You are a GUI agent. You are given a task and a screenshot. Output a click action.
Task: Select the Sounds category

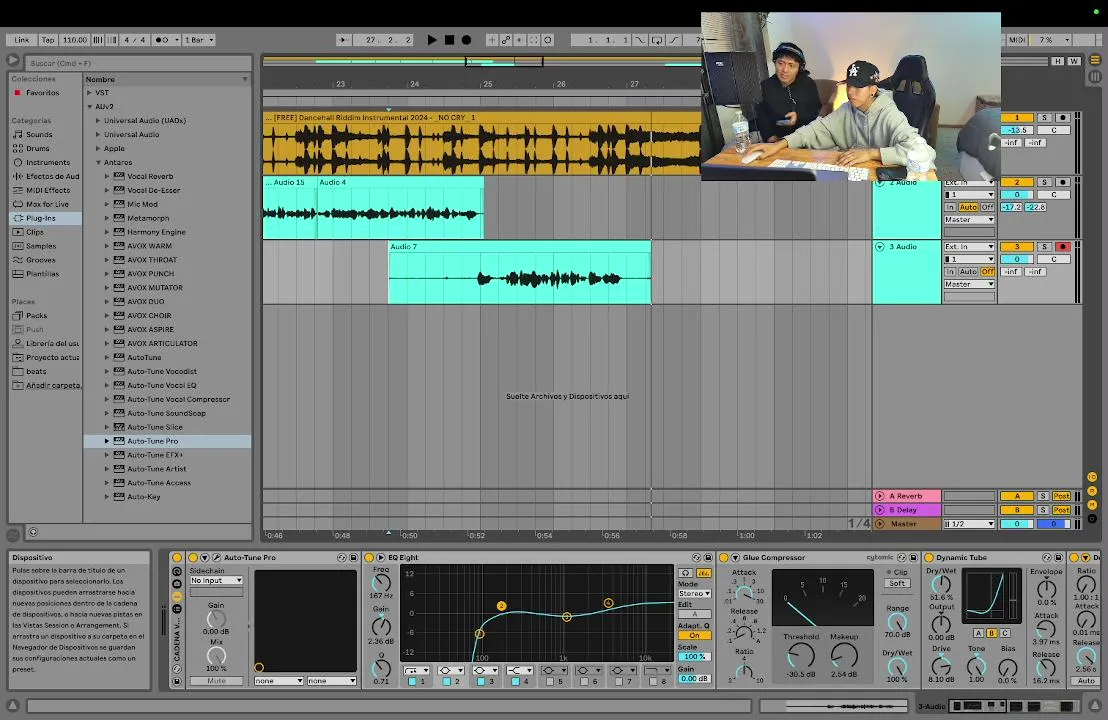(x=39, y=134)
